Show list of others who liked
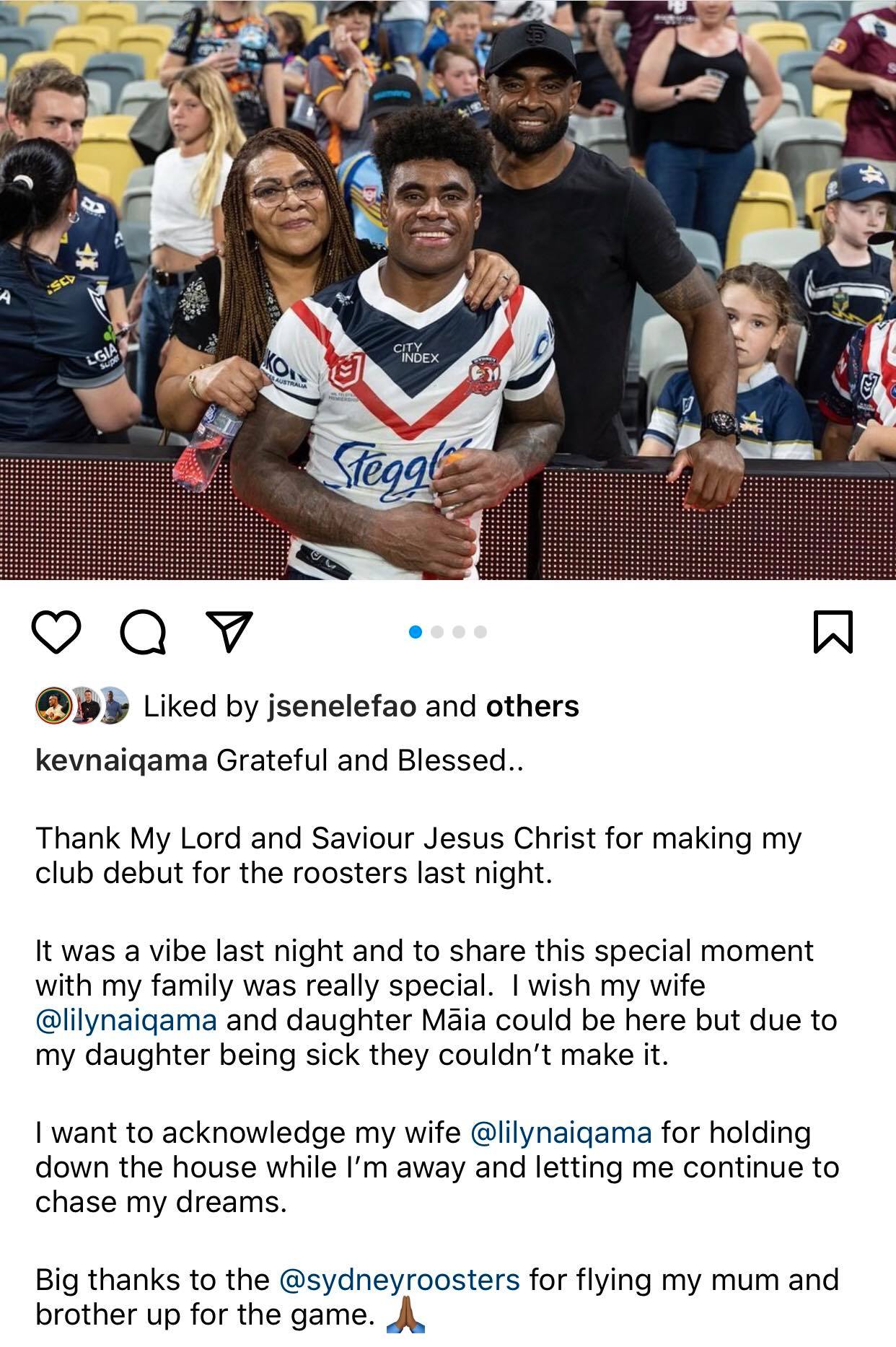This screenshot has height=1347, width=896. [x=532, y=706]
